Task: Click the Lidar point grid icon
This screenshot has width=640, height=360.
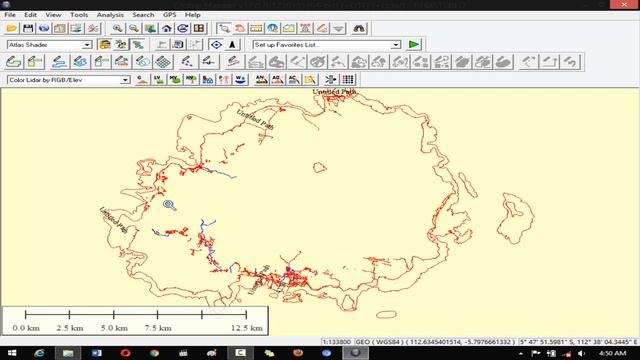Action: tap(348, 80)
